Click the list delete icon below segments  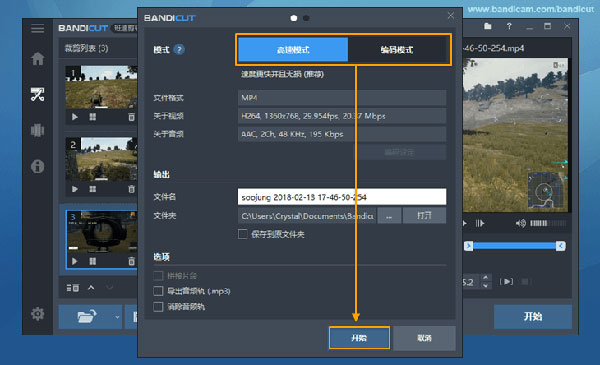click(x=73, y=287)
